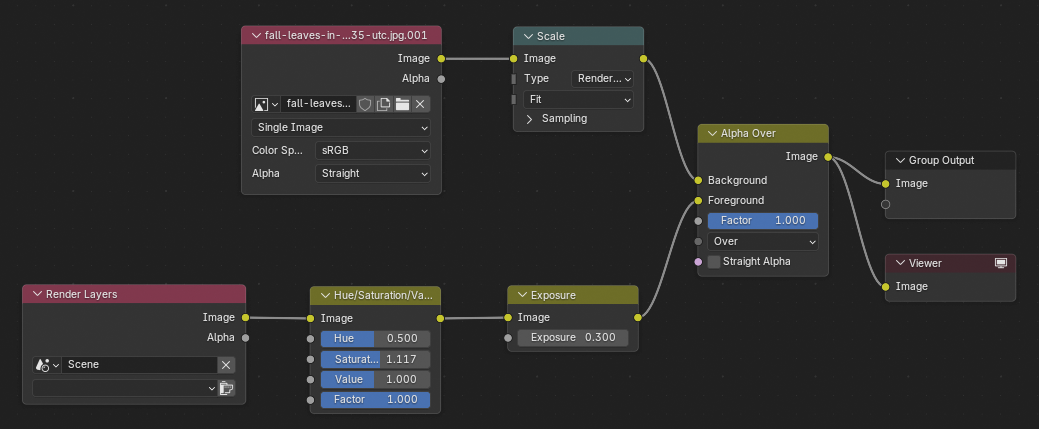This screenshot has width=1039, height=429.
Task: Open the sRGB color space dropdown
Action: (372, 150)
